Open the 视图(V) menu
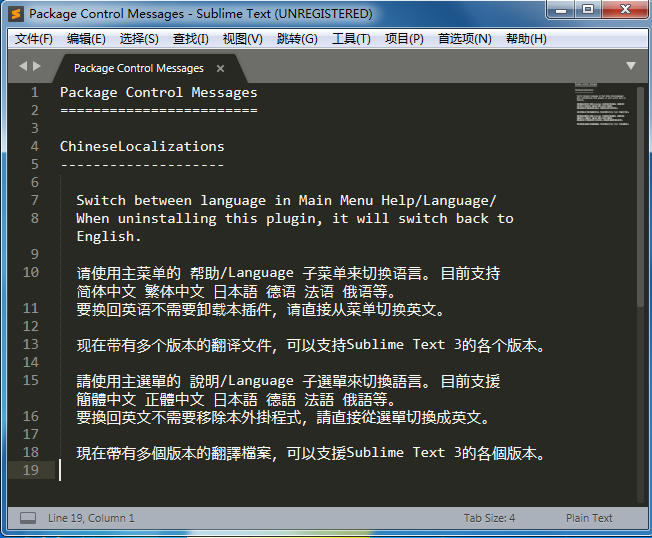 click(x=242, y=39)
